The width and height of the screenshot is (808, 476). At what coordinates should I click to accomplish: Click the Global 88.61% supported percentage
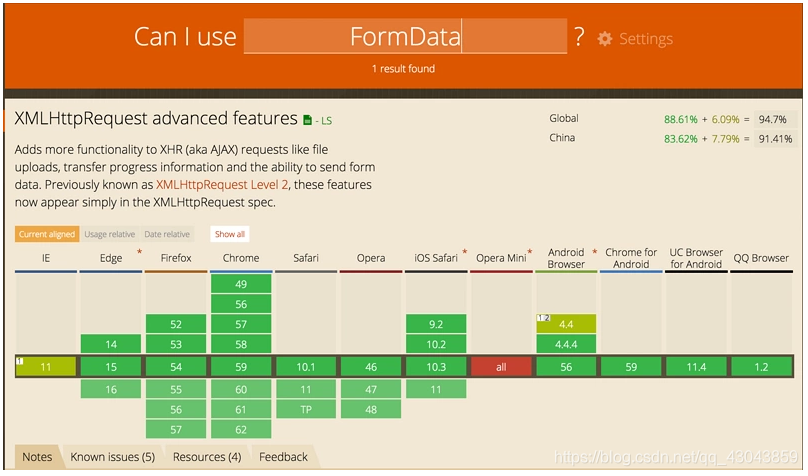pyautogui.click(x=680, y=120)
